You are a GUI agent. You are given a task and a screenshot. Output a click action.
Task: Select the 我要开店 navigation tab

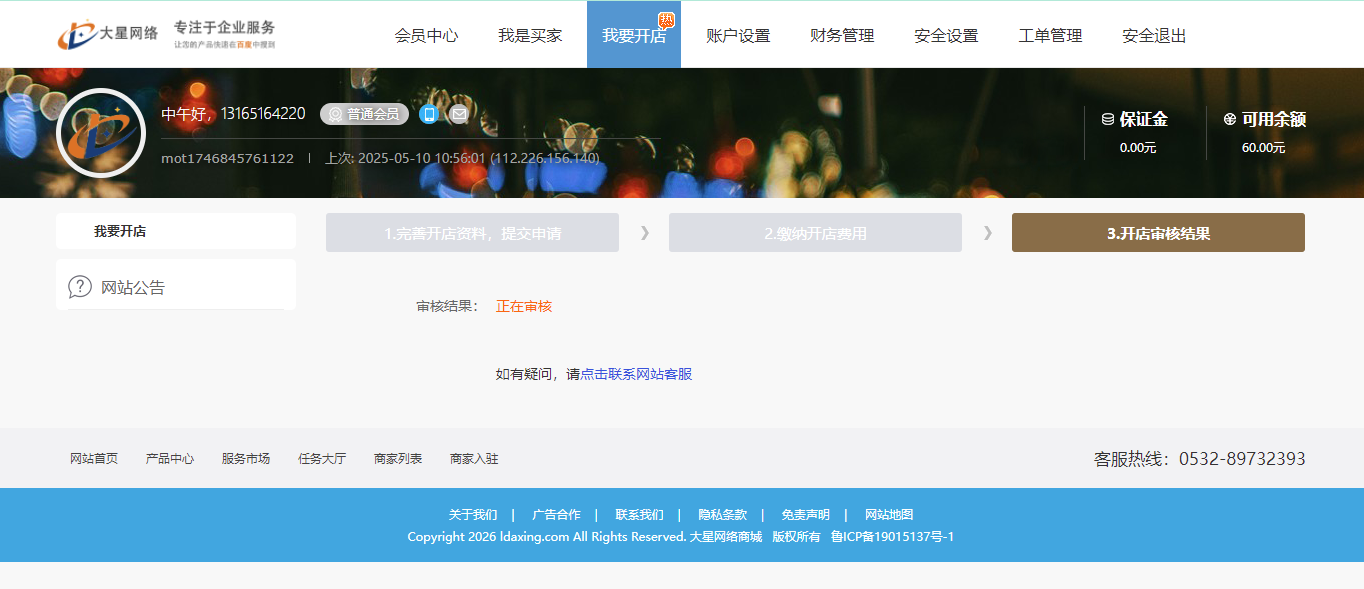pos(633,35)
